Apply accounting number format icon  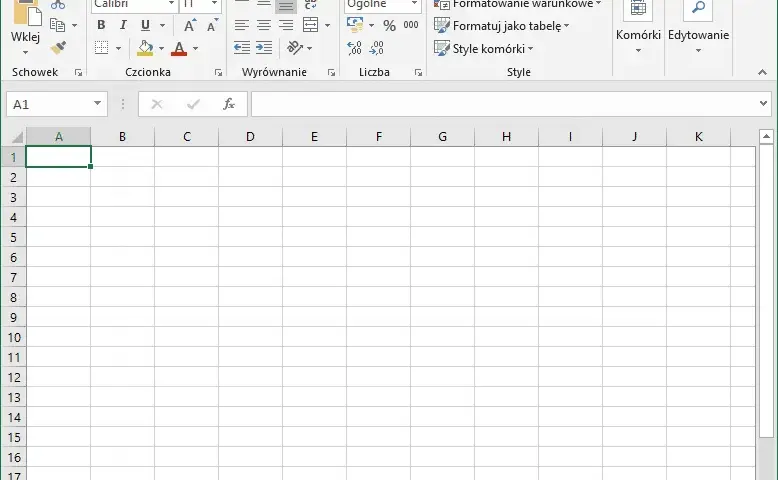[355, 25]
